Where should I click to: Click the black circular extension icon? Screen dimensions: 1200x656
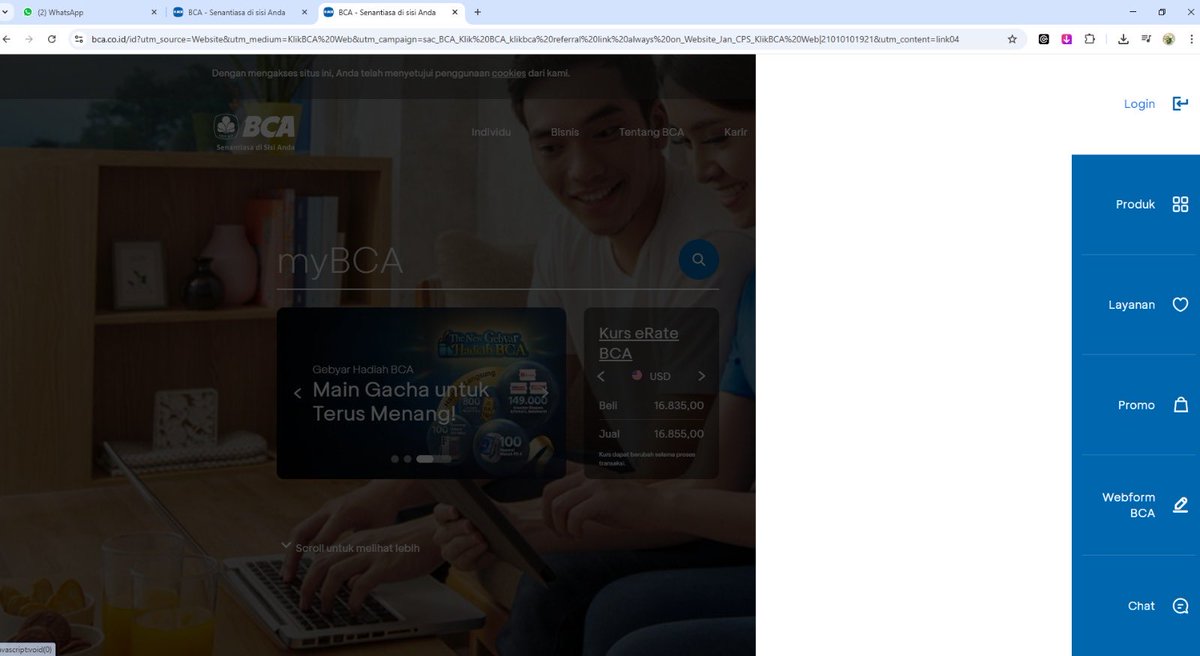click(x=1044, y=39)
